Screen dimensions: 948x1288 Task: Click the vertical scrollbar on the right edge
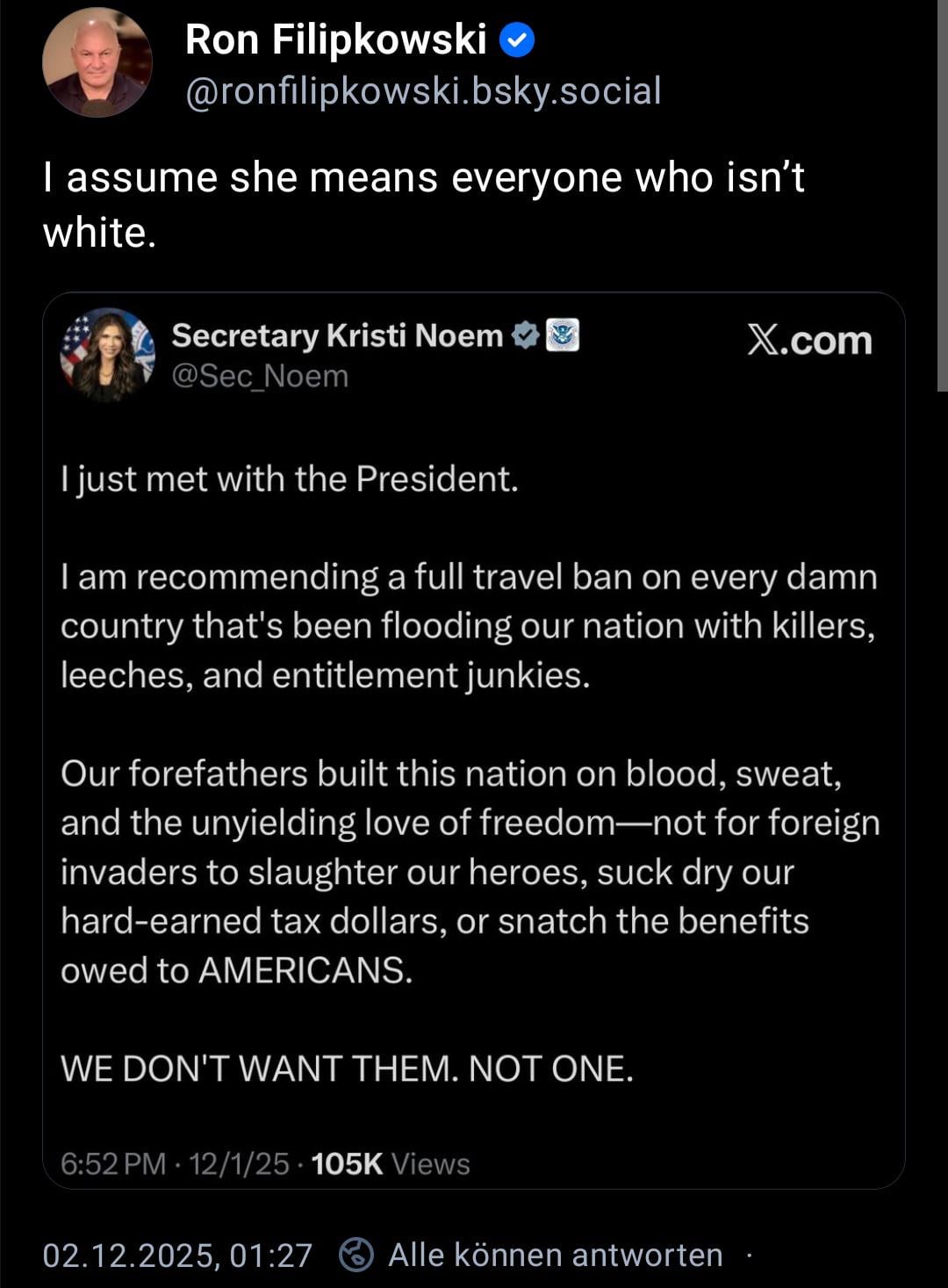[943, 193]
